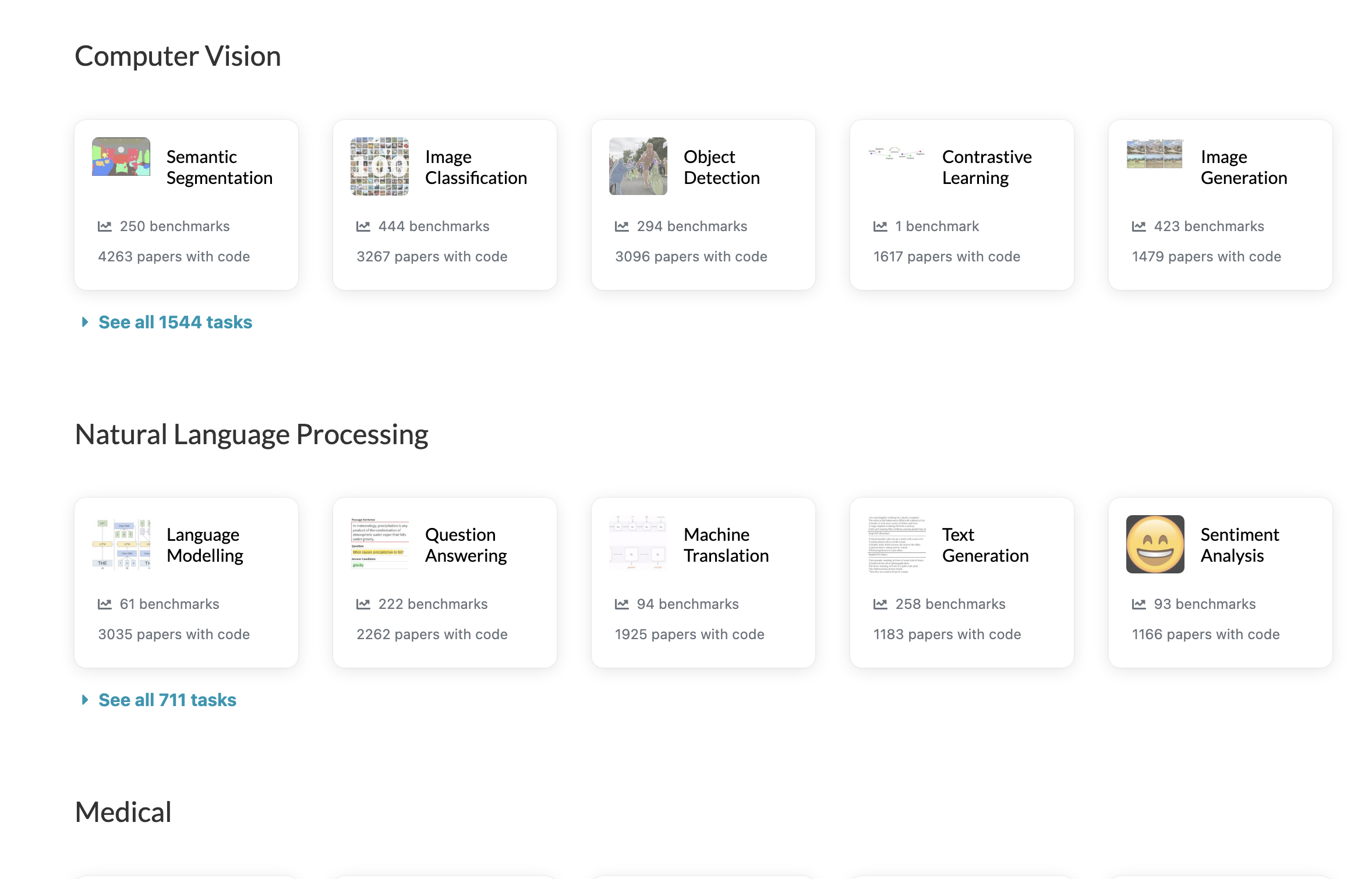Click the chart icon beside 250 benchmarks
This screenshot has width=1372, height=879.
pos(105,226)
